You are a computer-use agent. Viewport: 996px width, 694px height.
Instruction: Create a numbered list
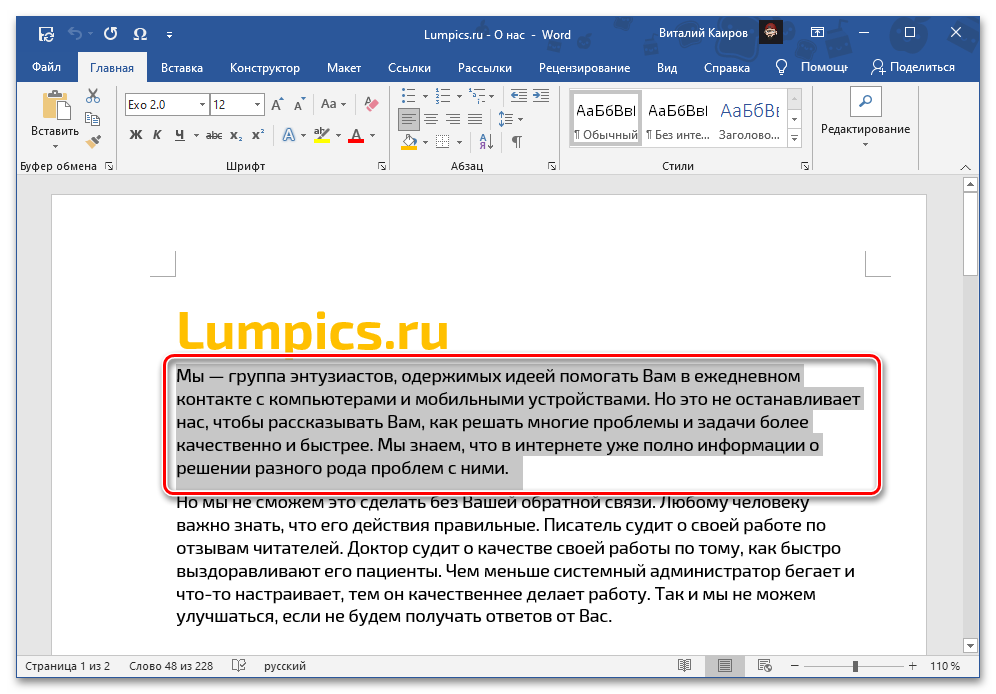pyautogui.click(x=443, y=96)
